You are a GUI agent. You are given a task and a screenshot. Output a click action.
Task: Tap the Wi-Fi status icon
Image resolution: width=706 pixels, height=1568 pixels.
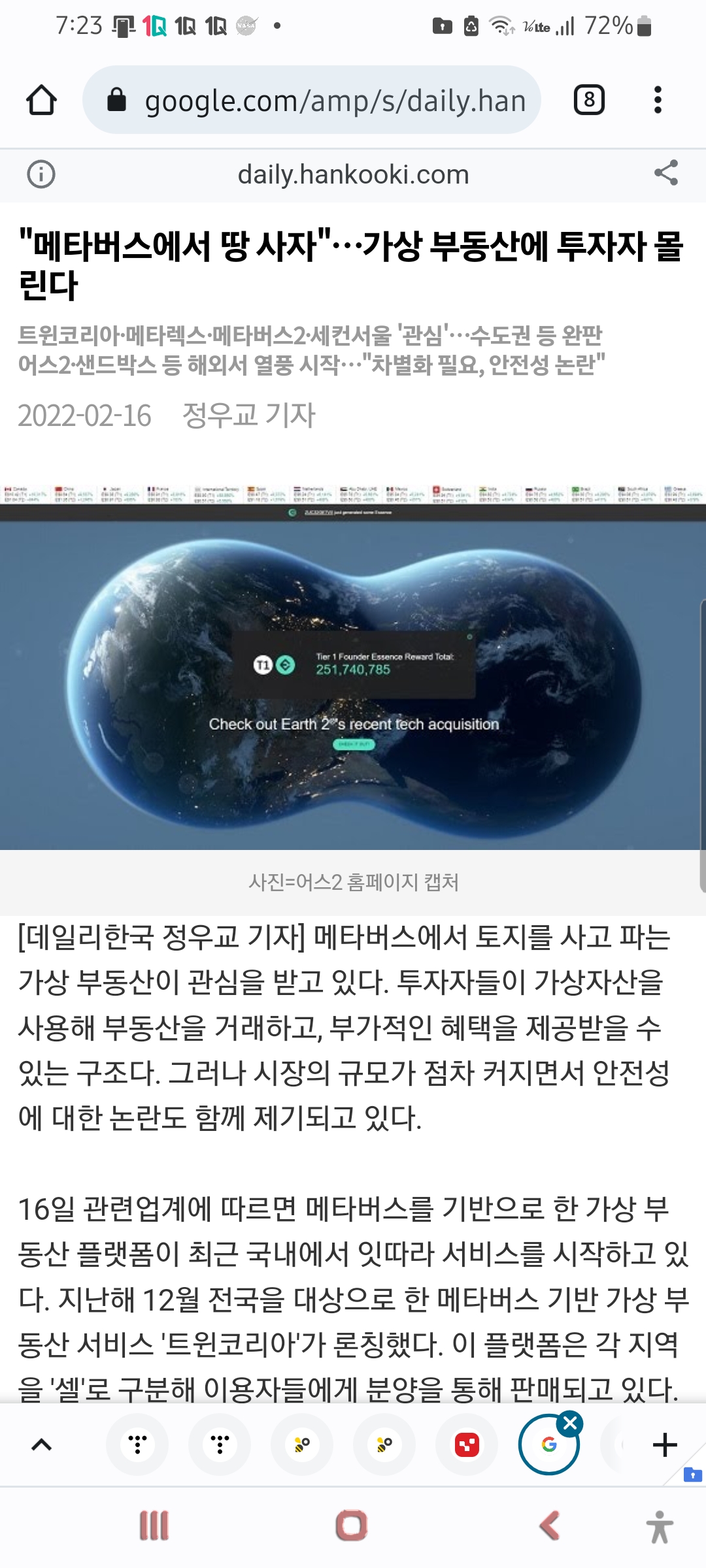502,26
